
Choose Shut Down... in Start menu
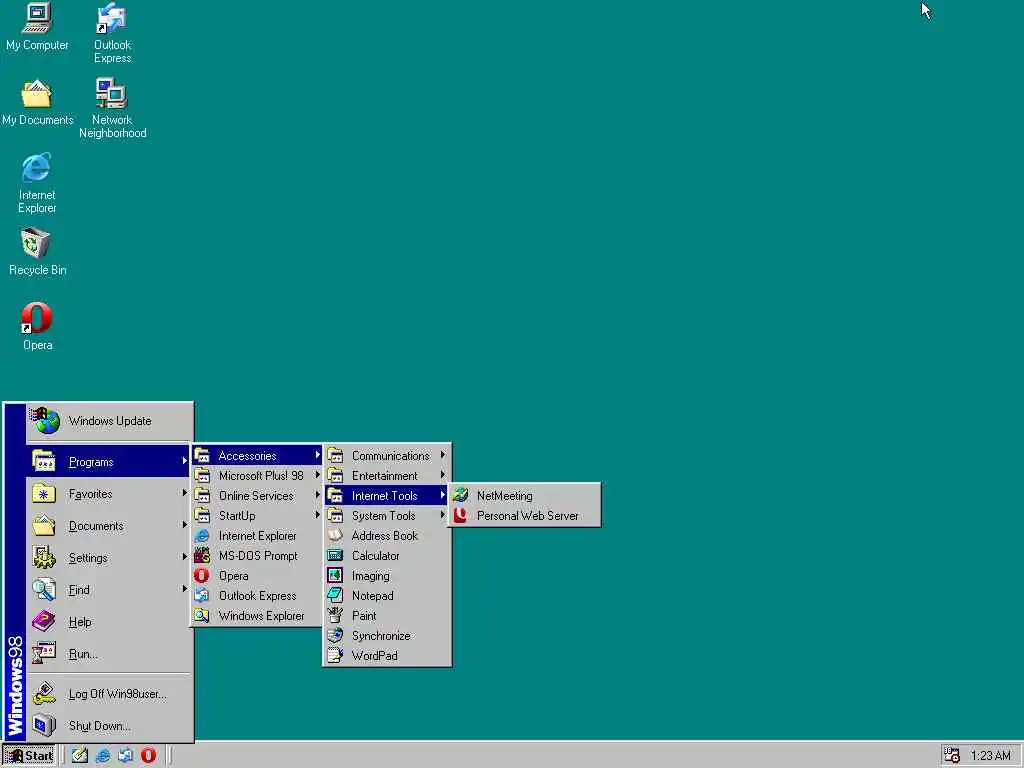point(109,726)
